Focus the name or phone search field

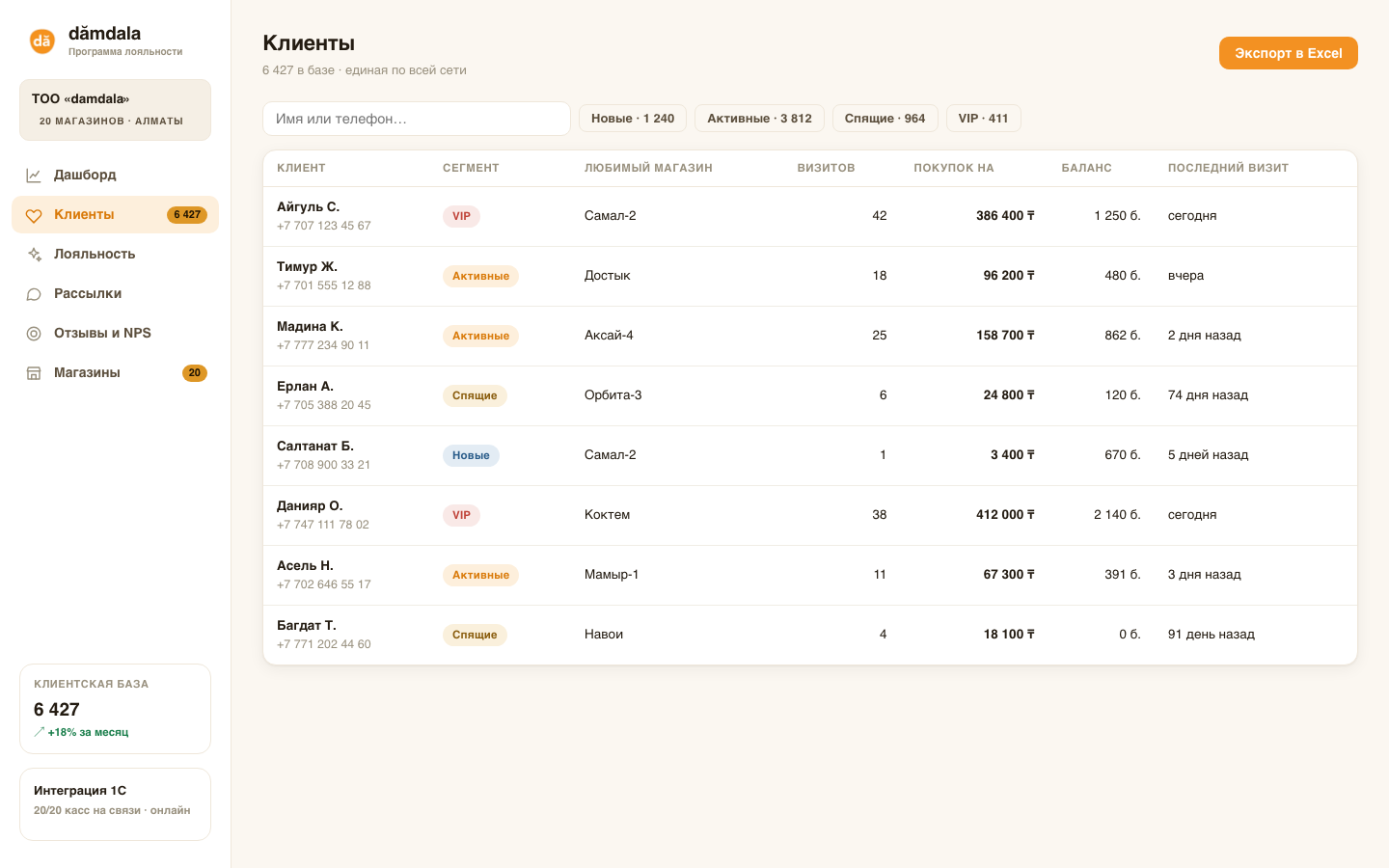[x=417, y=119]
